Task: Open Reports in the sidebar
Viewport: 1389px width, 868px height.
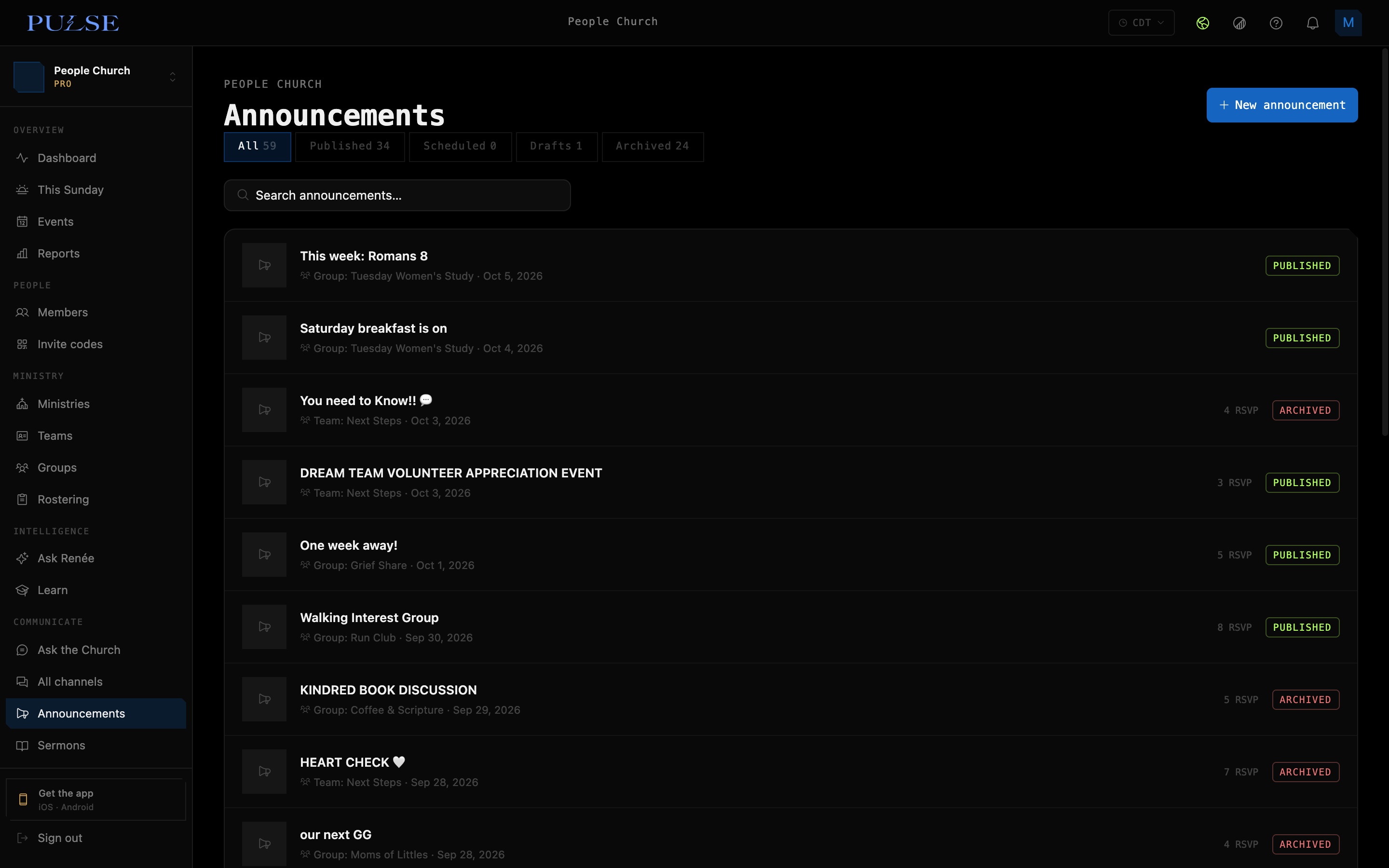Action: tap(96, 253)
